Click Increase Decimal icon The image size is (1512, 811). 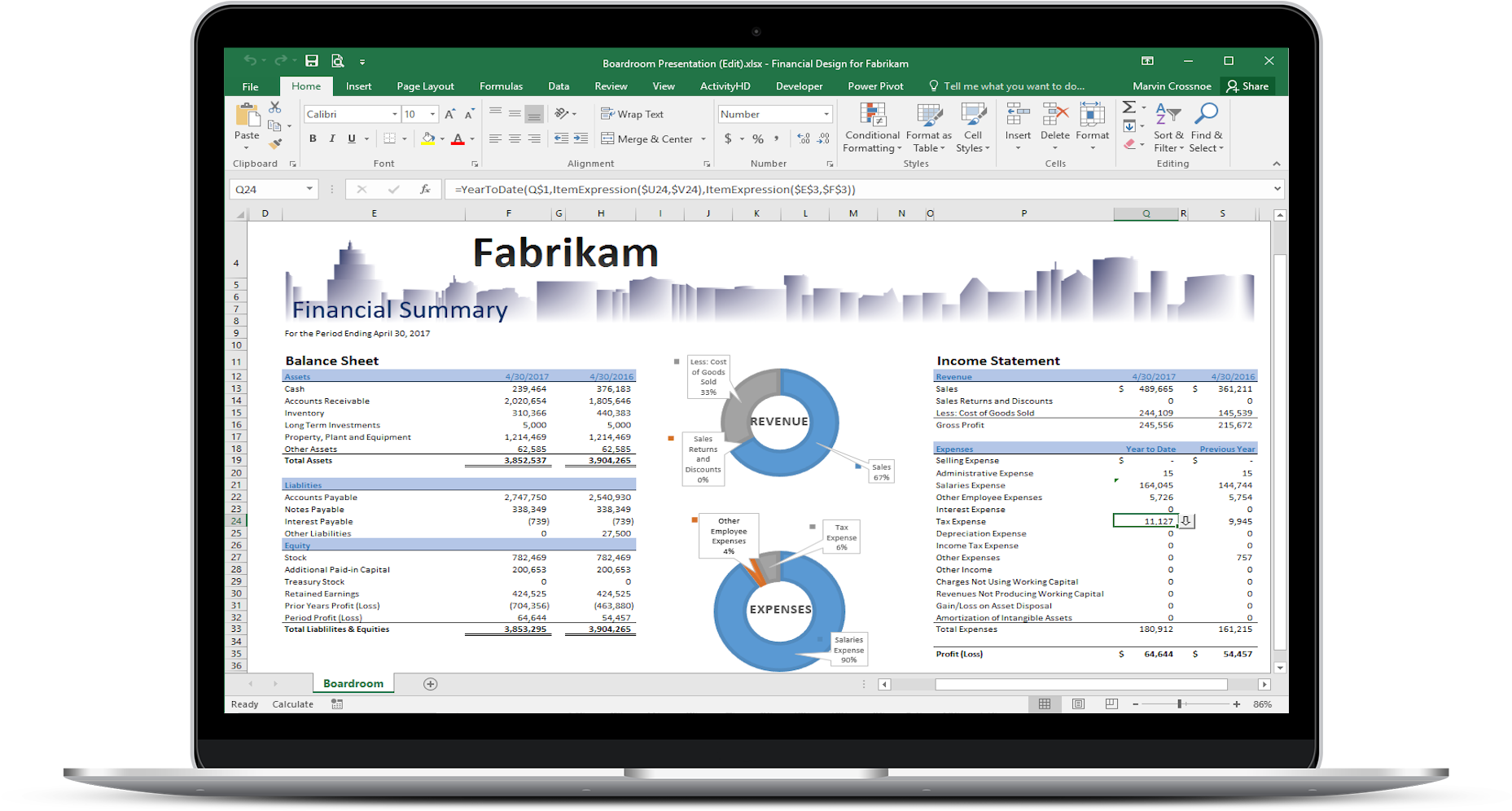[x=804, y=139]
